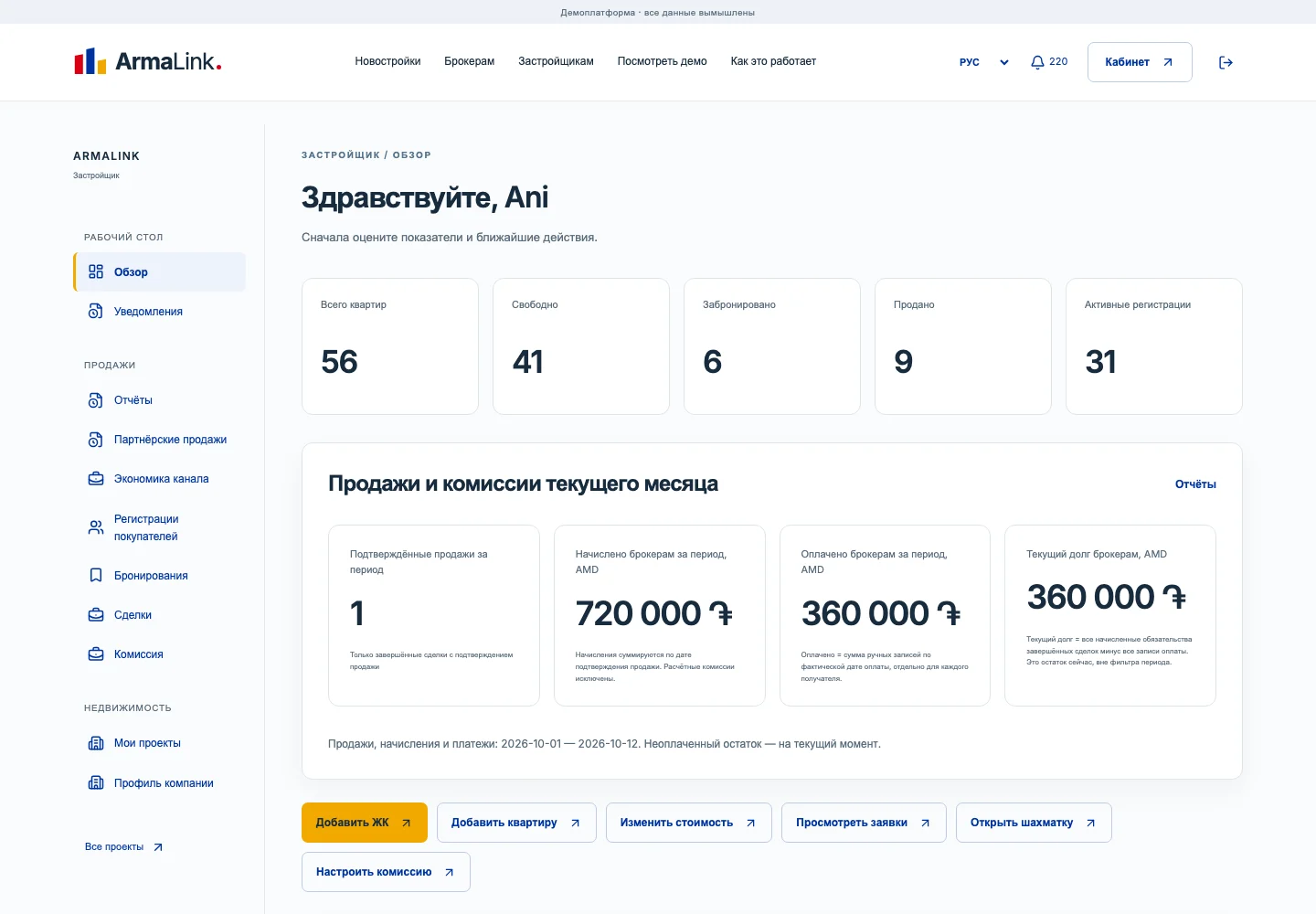The width and height of the screenshot is (1316, 914).
Task: Click the ArmaLink logo
Action: (148, 61)
